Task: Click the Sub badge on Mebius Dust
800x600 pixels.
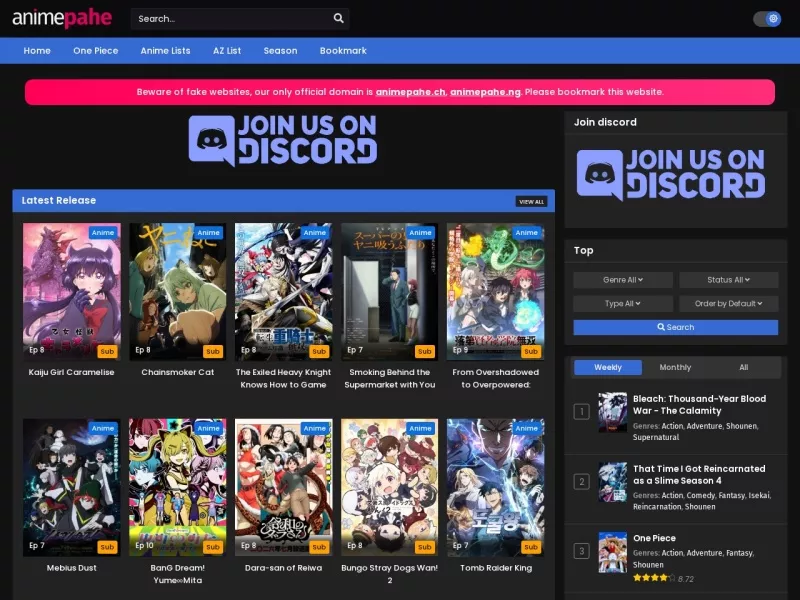Action: tap(107, 547)
